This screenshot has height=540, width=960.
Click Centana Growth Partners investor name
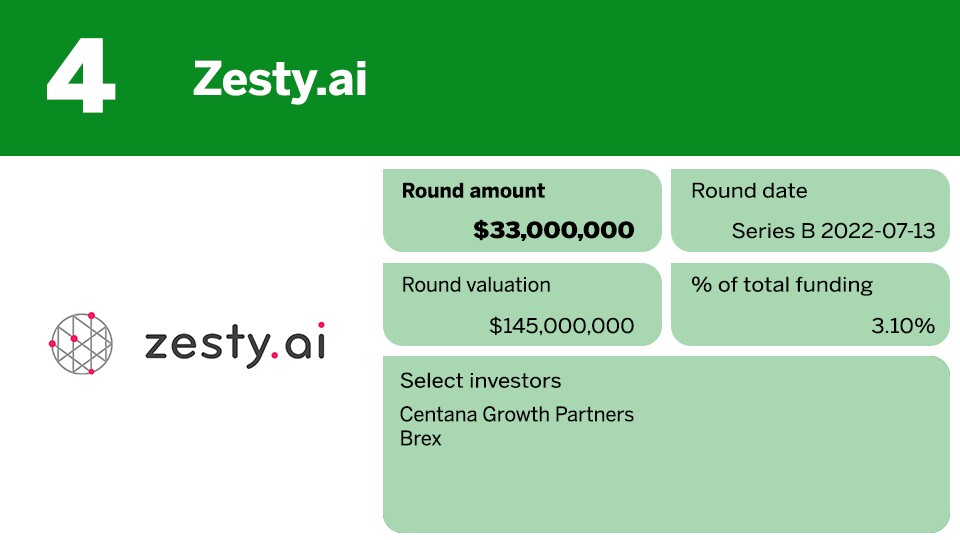(516, 414)
